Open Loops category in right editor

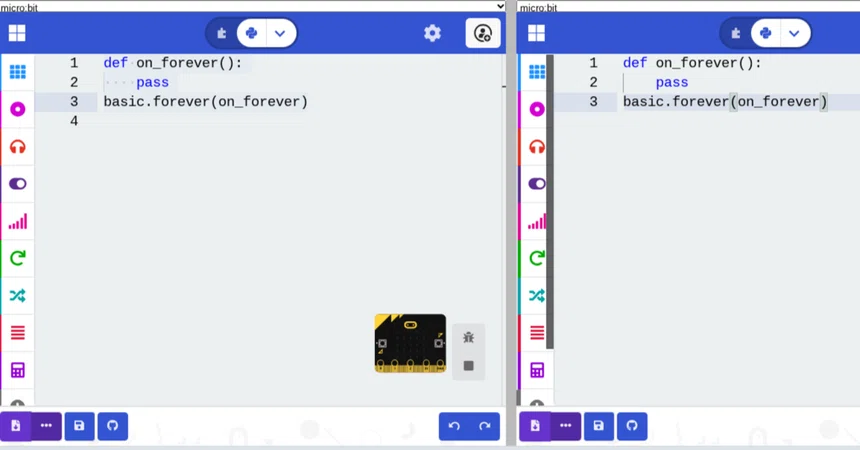tap(536, 258)
